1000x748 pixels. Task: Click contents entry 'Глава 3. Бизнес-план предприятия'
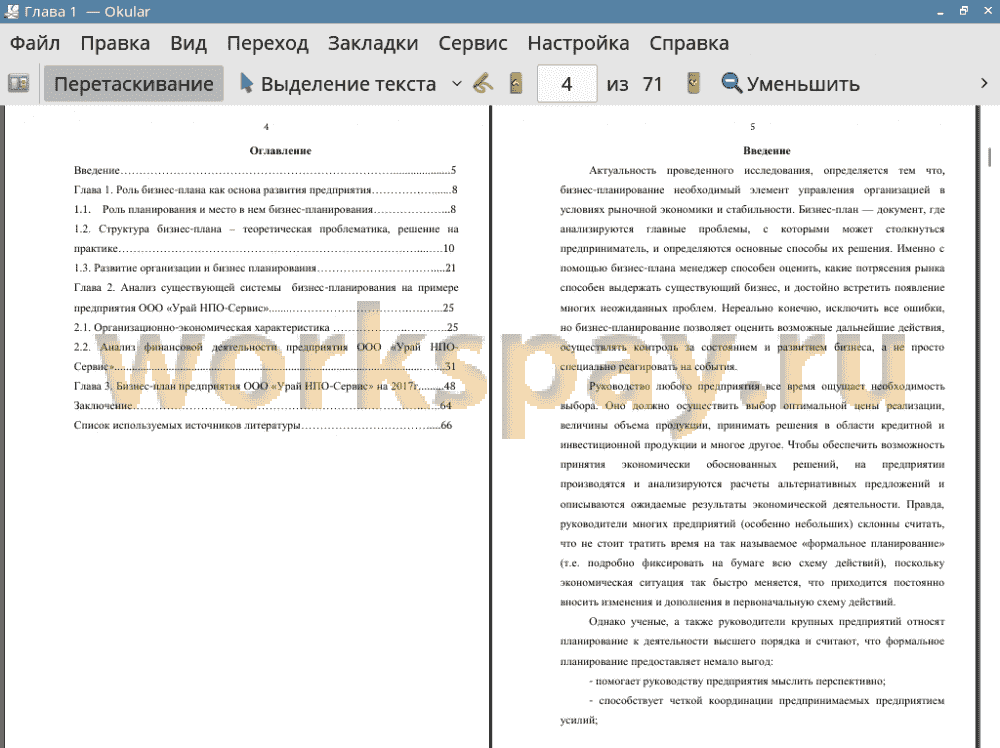pyautogui.click(x=265, y=386)
